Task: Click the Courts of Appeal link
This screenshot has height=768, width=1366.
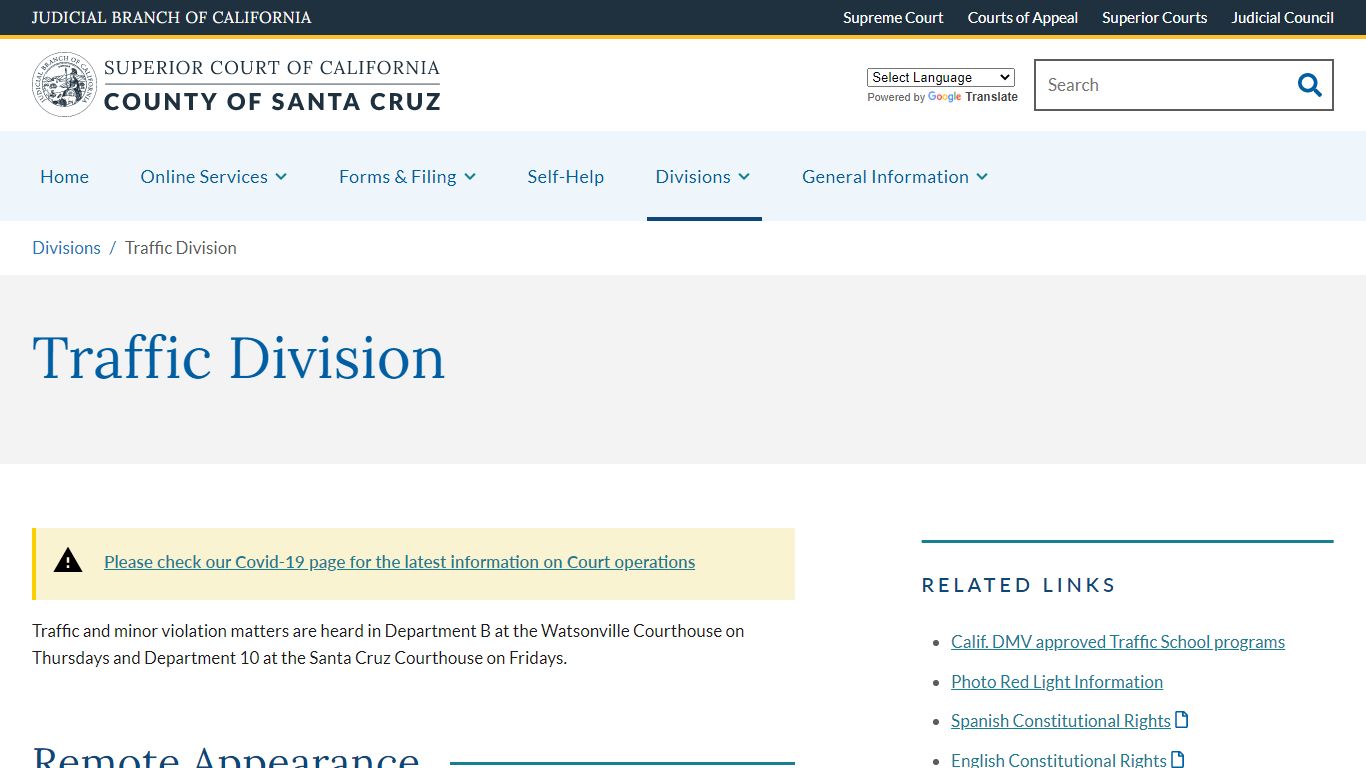Action: click(1023, 18)
